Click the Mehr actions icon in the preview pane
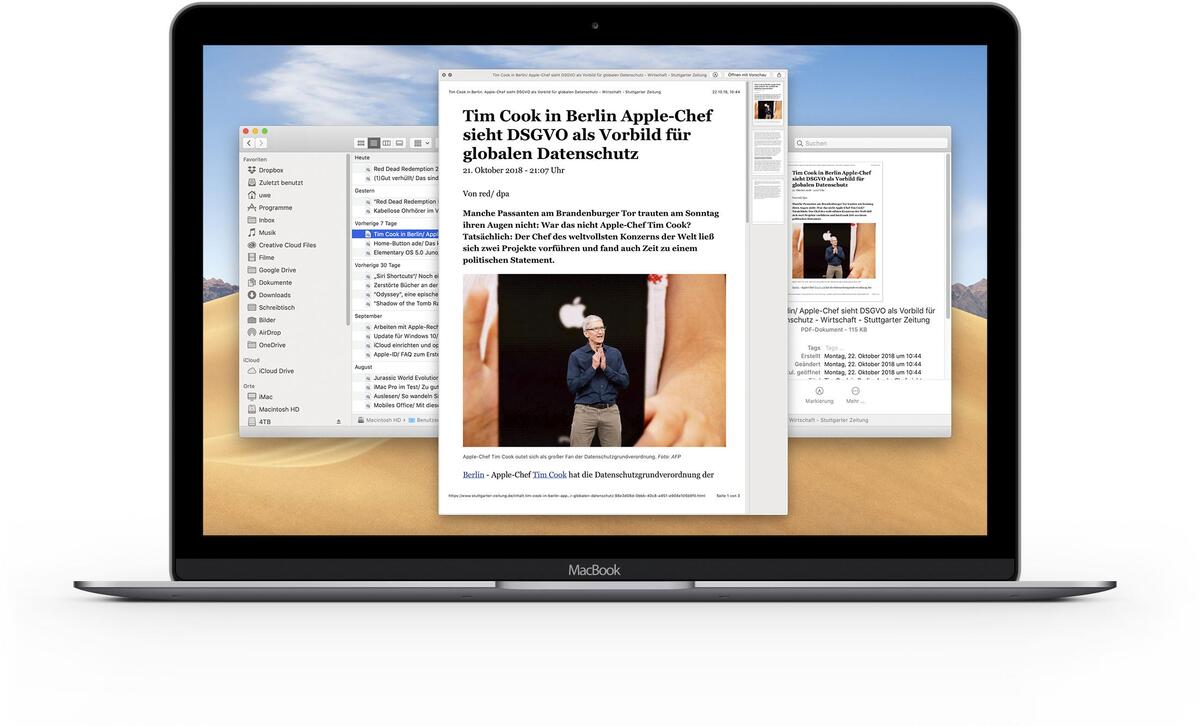1200x726 pixels. [x=855, y=390]
